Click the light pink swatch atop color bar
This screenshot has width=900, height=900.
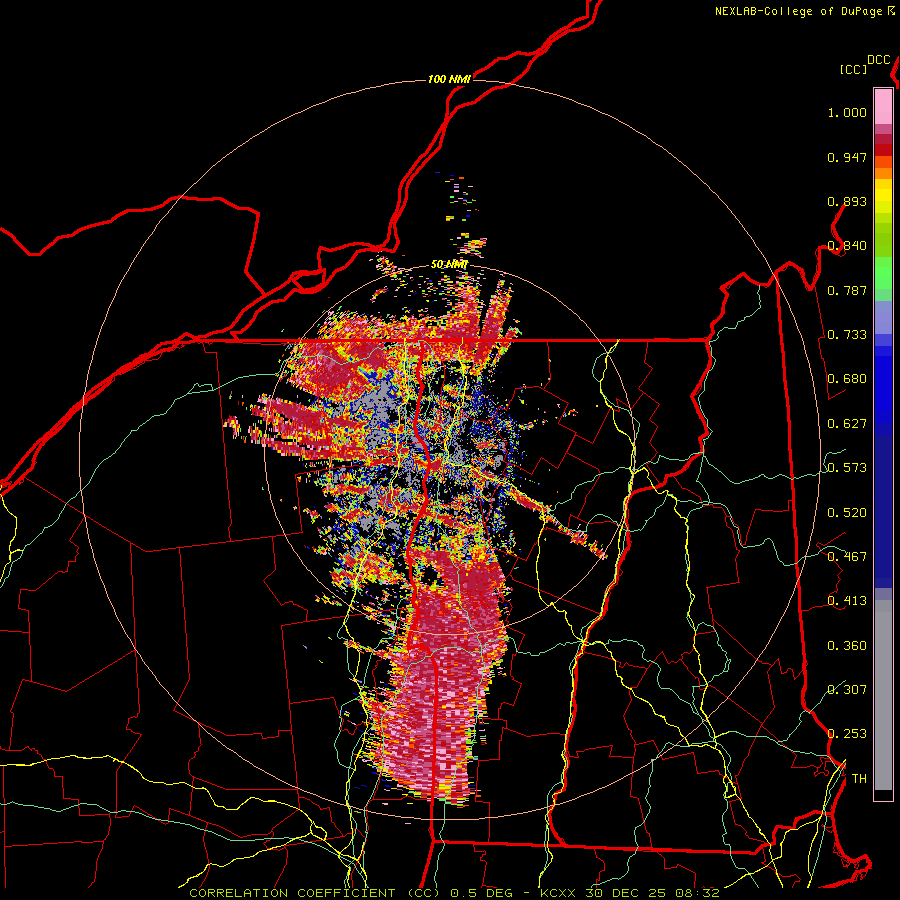883,106
